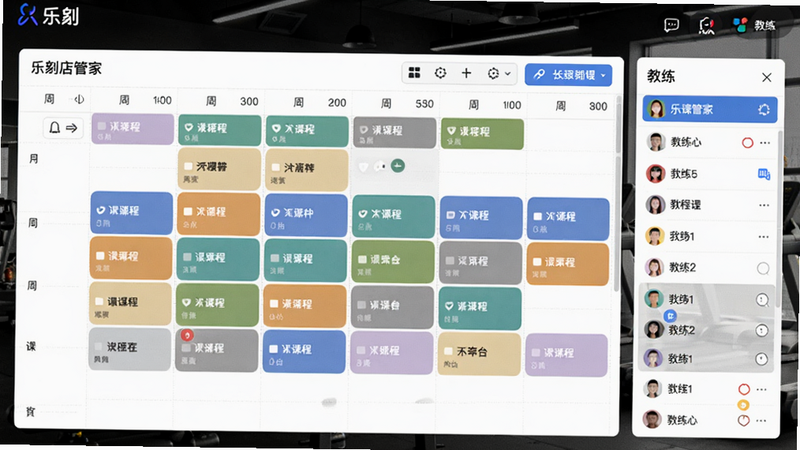This screenshot has width=800, height=450.
Task: Select the empty circle beside the pink-avatar 教练2 row
Action: pos(763,268)
